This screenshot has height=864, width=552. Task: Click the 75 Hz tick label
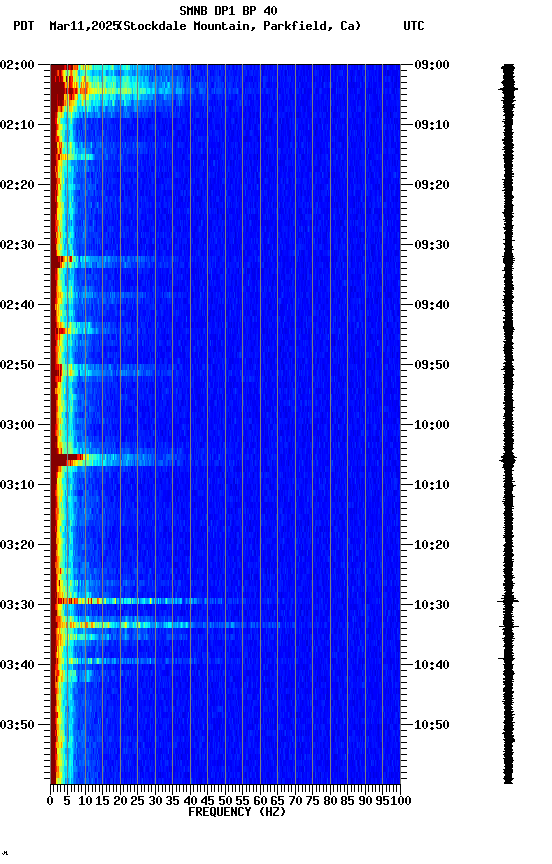click(x=312, y=801)
